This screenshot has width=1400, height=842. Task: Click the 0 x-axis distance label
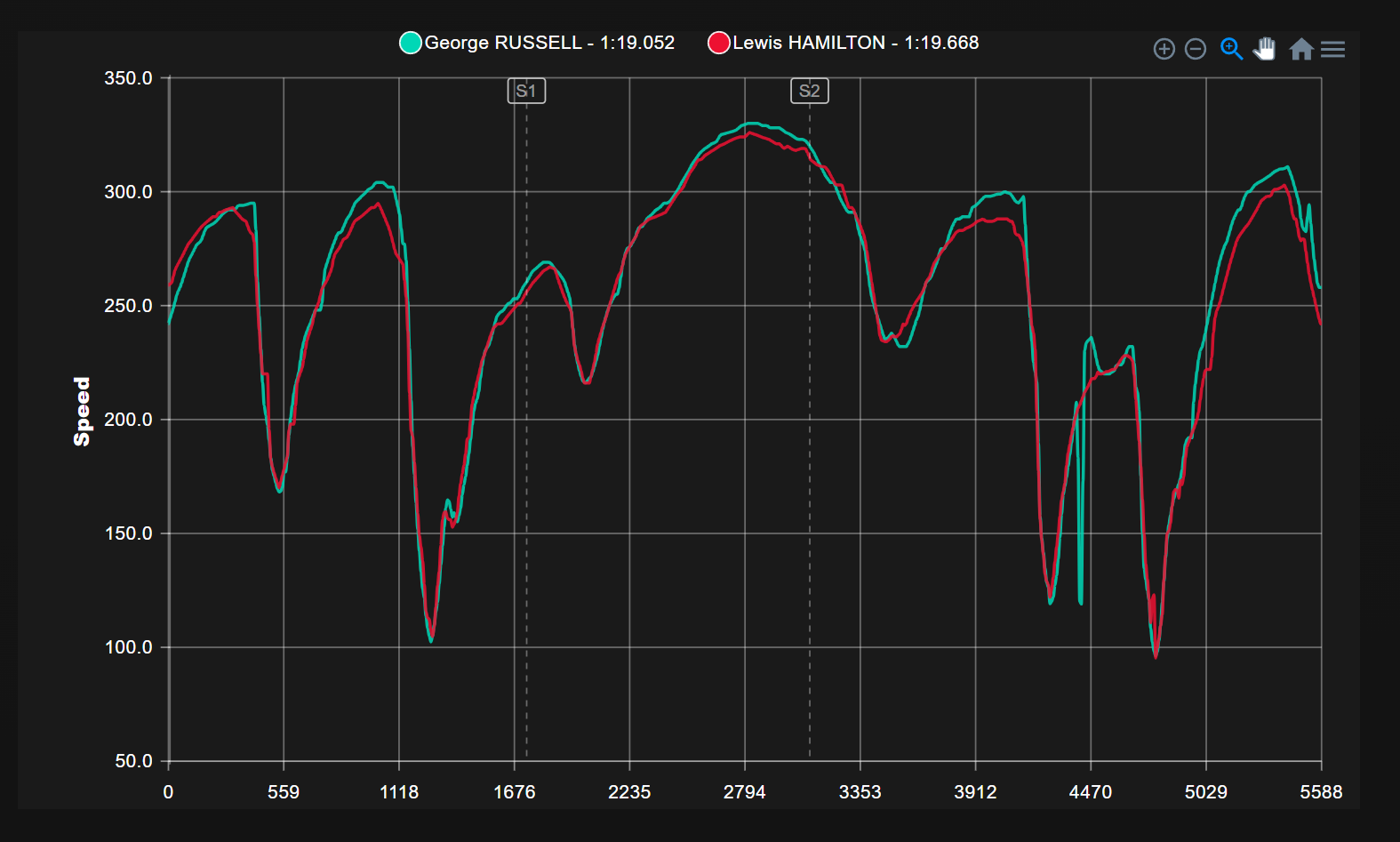168,792
